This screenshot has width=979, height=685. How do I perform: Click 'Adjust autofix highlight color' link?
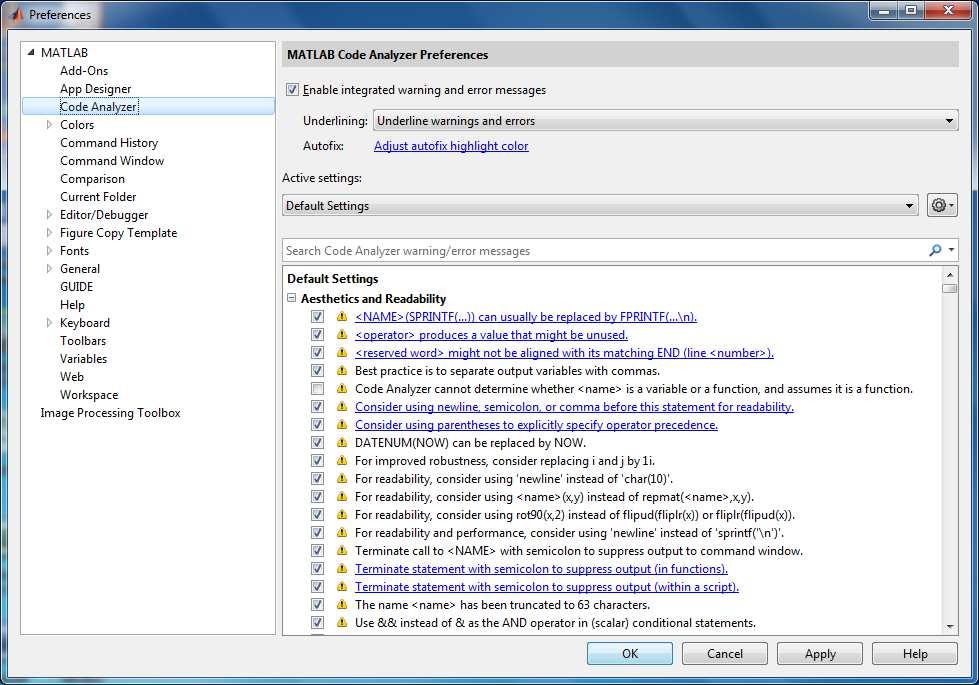pos(451,145)
